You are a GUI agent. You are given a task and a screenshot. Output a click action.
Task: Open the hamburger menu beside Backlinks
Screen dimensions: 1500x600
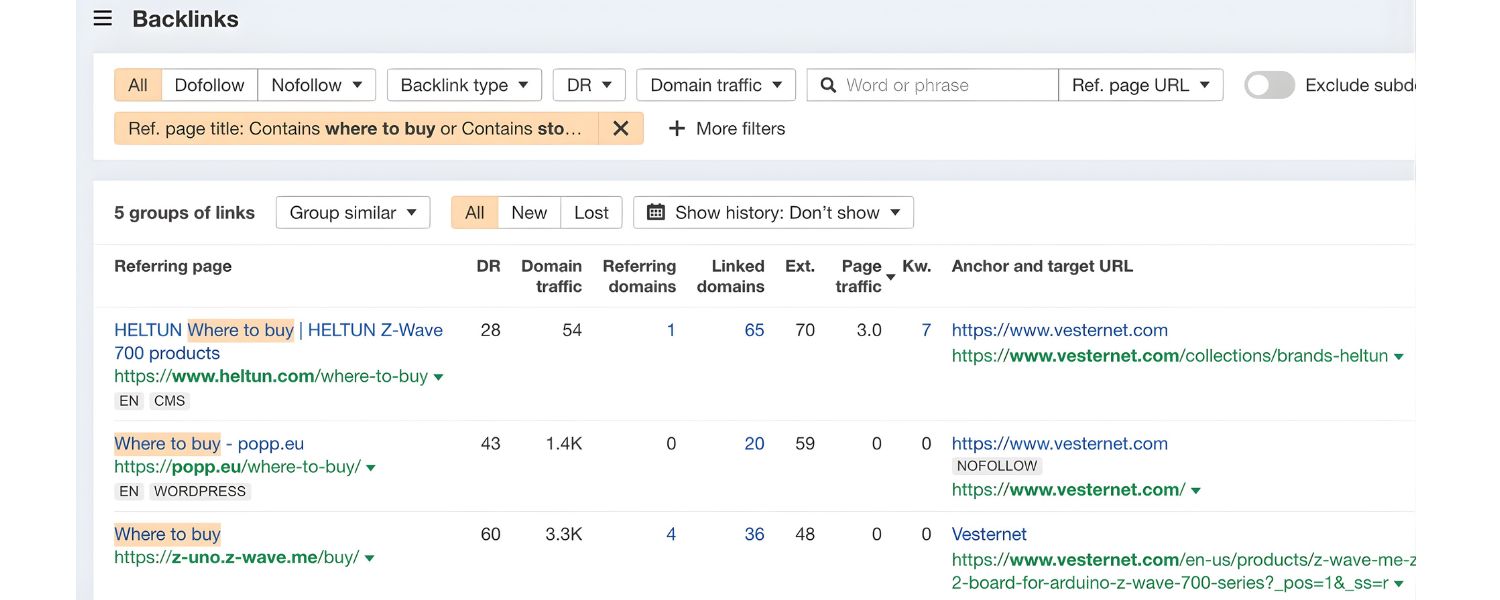point(102,19)
